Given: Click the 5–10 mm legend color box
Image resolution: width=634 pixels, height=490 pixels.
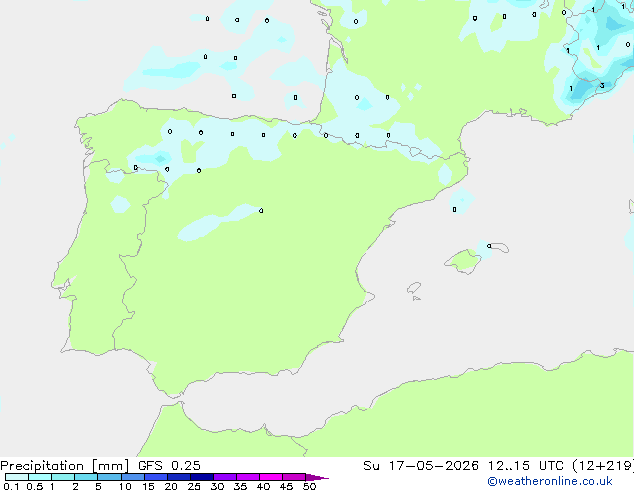Looking at the screenshot, I should point(109,477).
